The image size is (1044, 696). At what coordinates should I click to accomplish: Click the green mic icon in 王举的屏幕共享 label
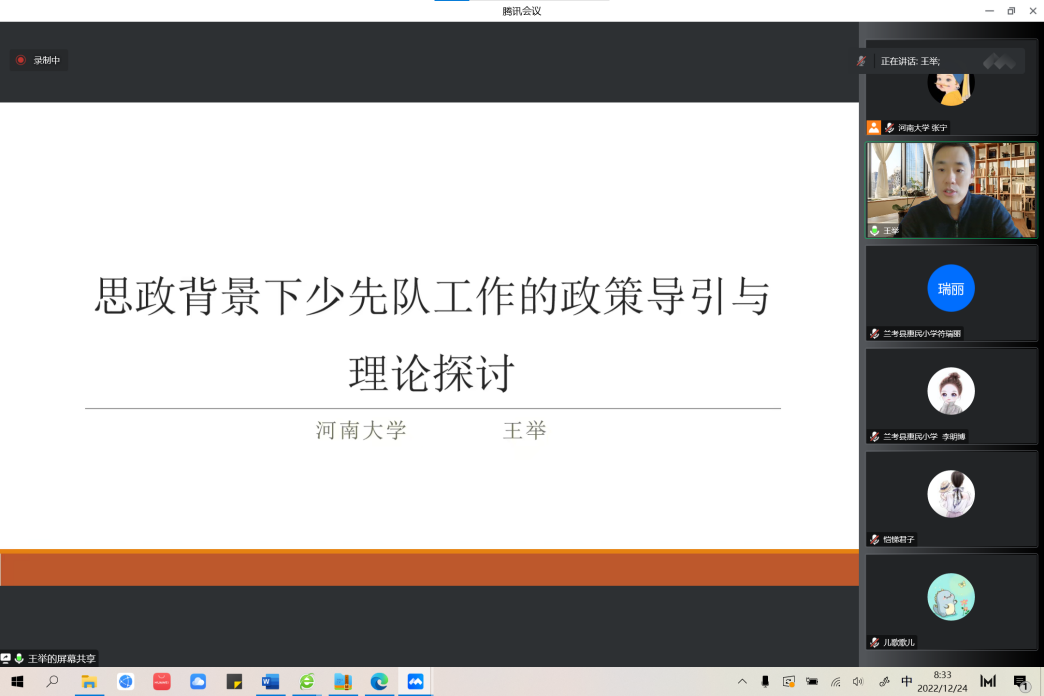click(19, 659)
